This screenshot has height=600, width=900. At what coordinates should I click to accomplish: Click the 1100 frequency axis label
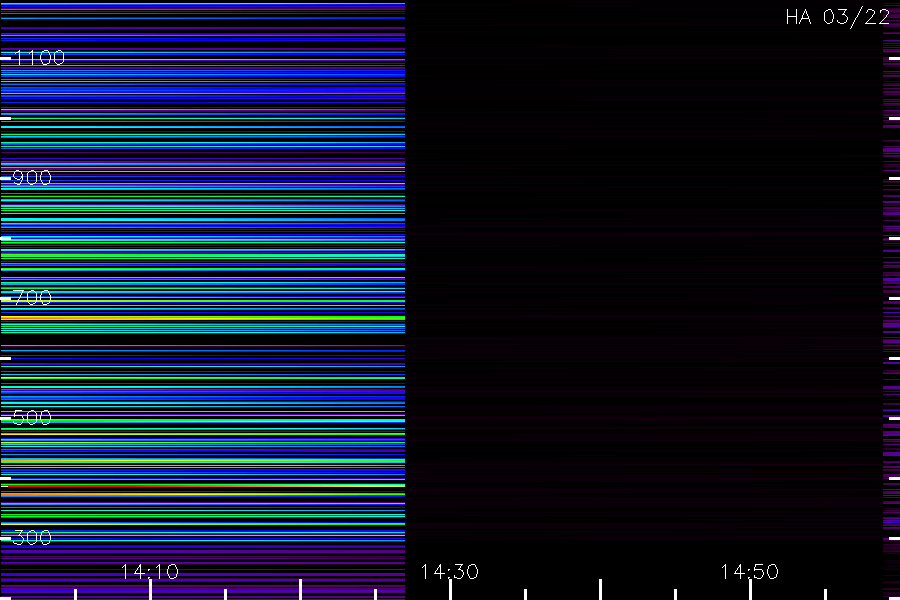pos(39,57)
